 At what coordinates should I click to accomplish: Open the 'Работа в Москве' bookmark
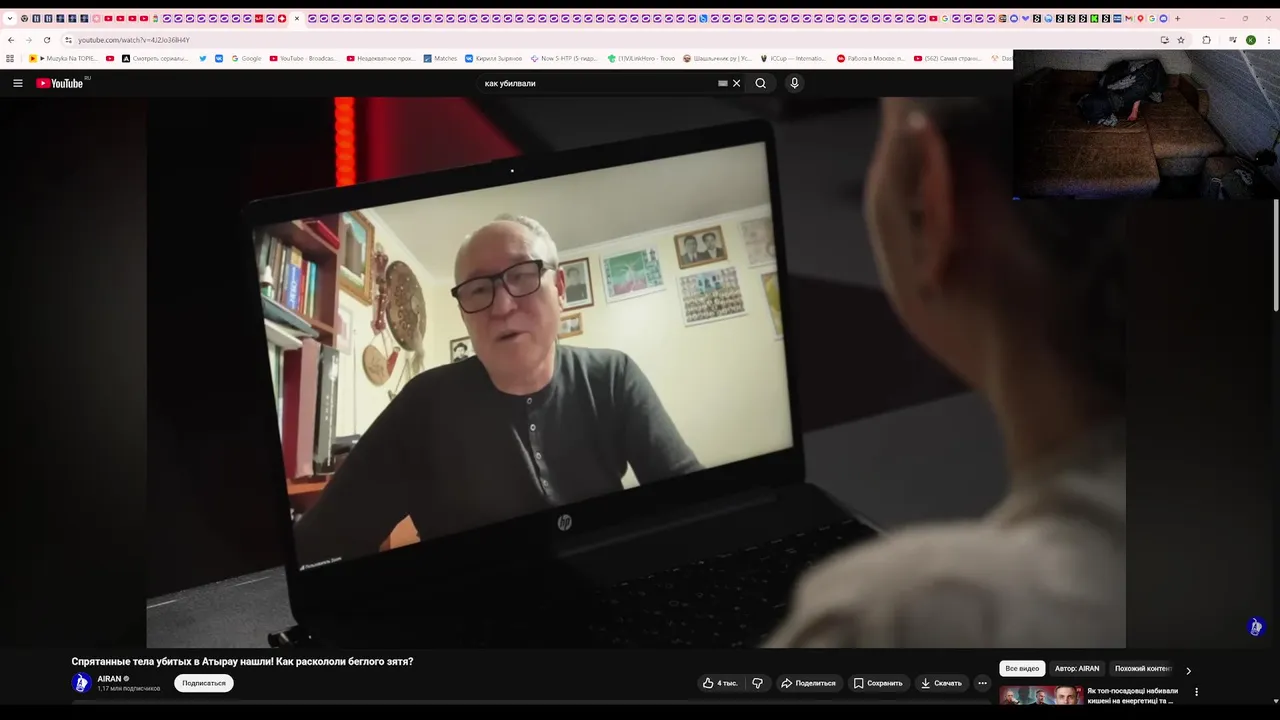click(x=871, y=59)
